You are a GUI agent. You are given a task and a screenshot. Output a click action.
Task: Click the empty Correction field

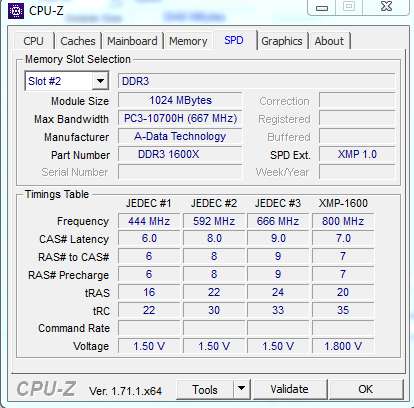(357, 100)
